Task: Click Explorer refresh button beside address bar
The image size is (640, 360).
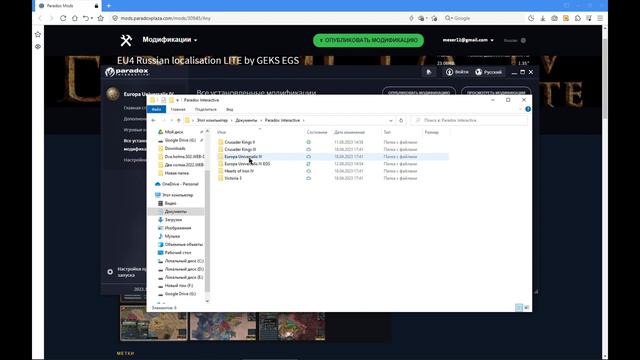Action: [x=401, y=120]
